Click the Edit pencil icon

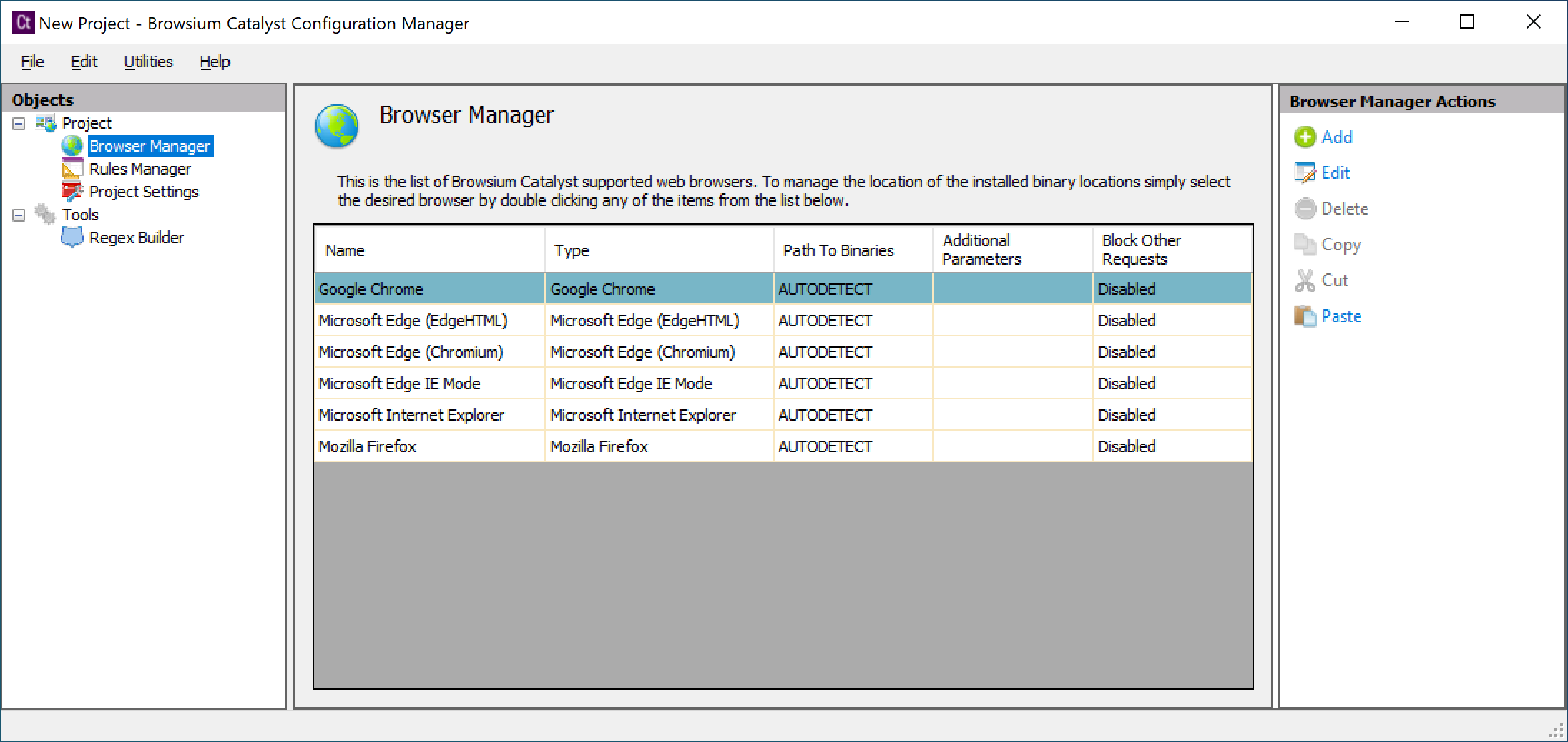click(x=1305, y=172)
